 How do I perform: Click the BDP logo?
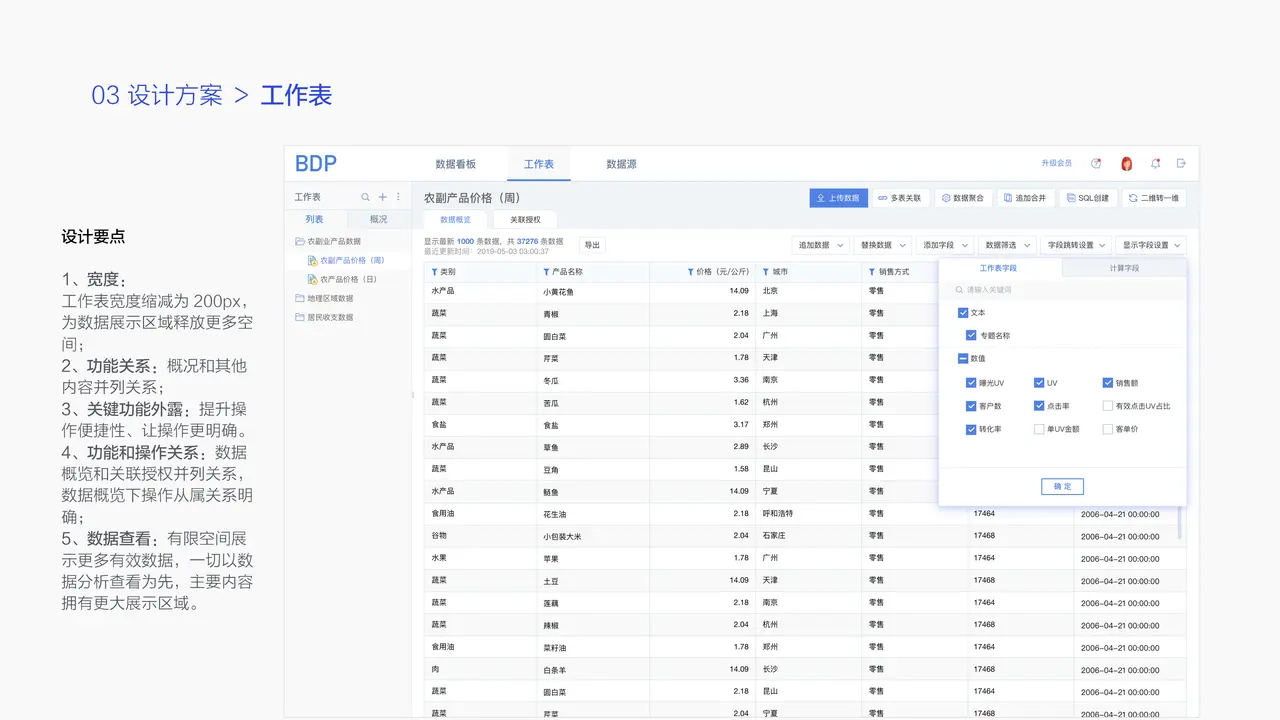coord(316,164)
